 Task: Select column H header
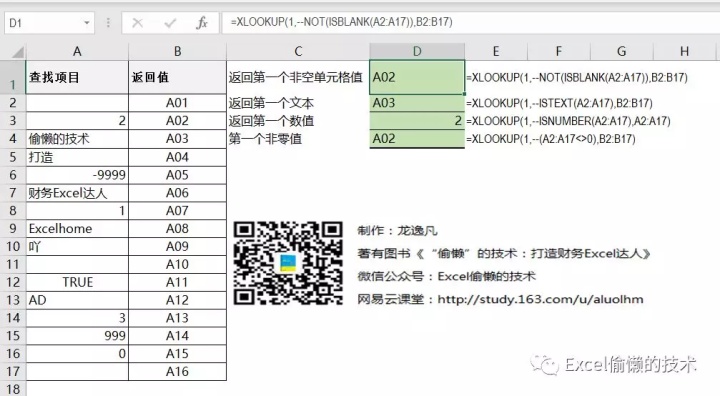point(684,51)
